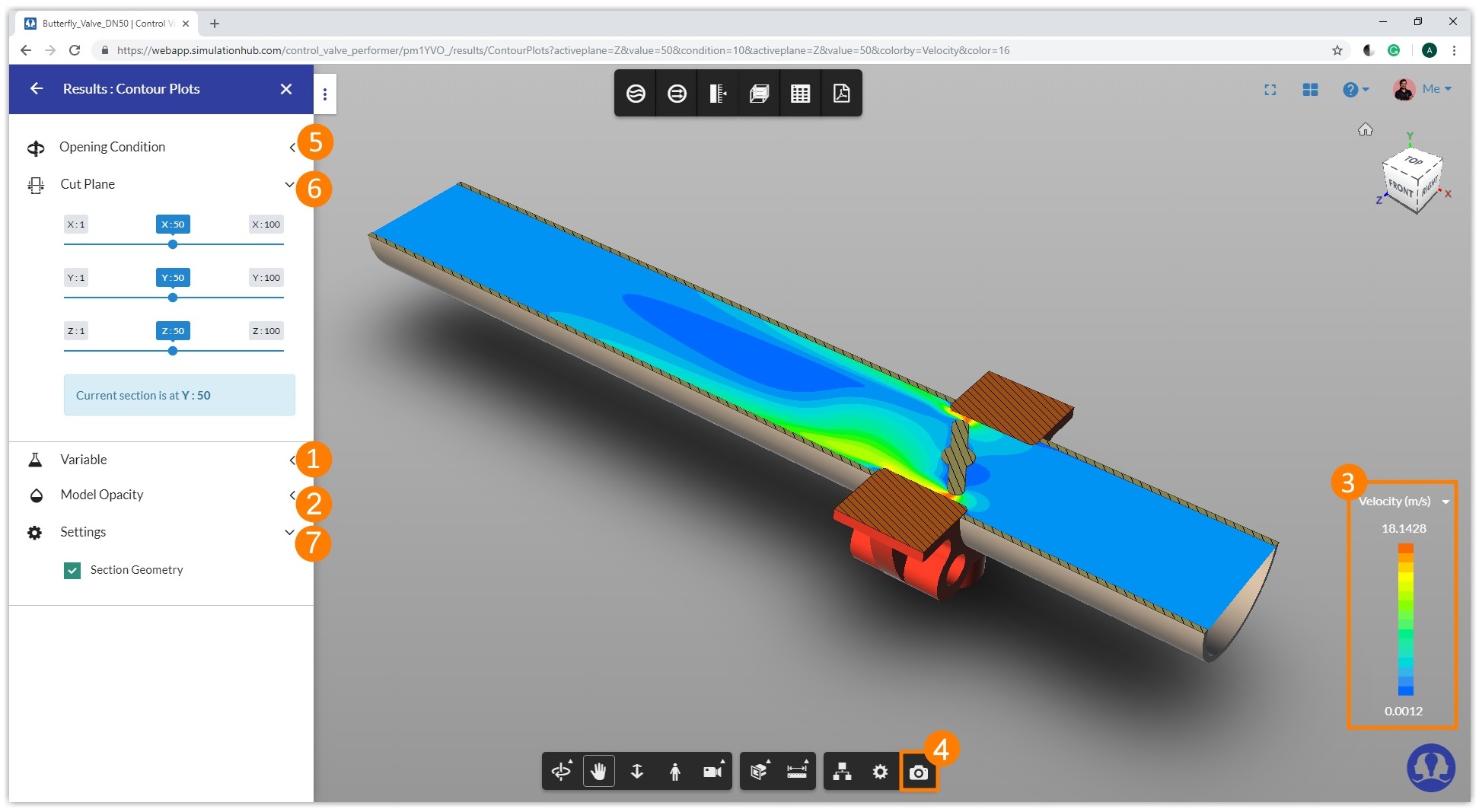Toggle fullscreen view mode
This screenshot has height=812, width=1479.
point(1270,89)
